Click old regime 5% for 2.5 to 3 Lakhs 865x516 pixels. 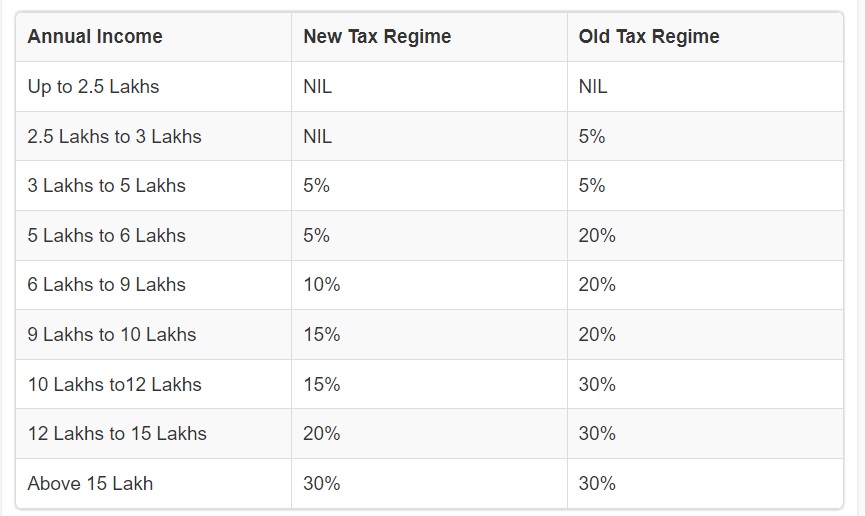click(592, 136)
